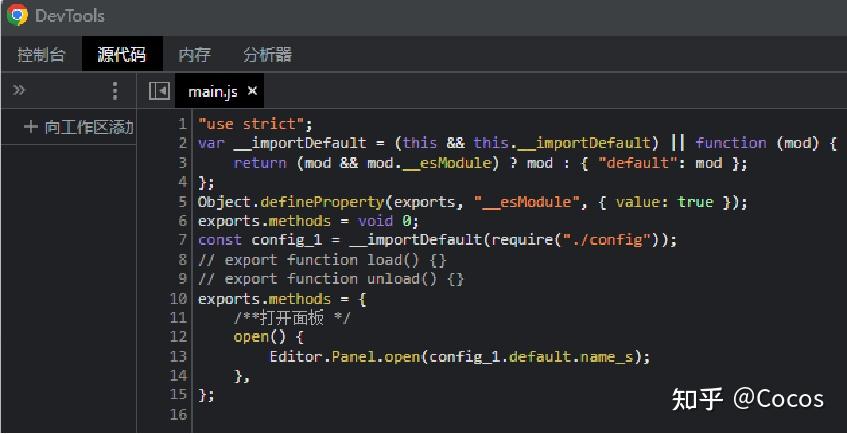This screenshot has height=434, width=847.
Task: Click the 打开面板 comment line
Action: 292,318
